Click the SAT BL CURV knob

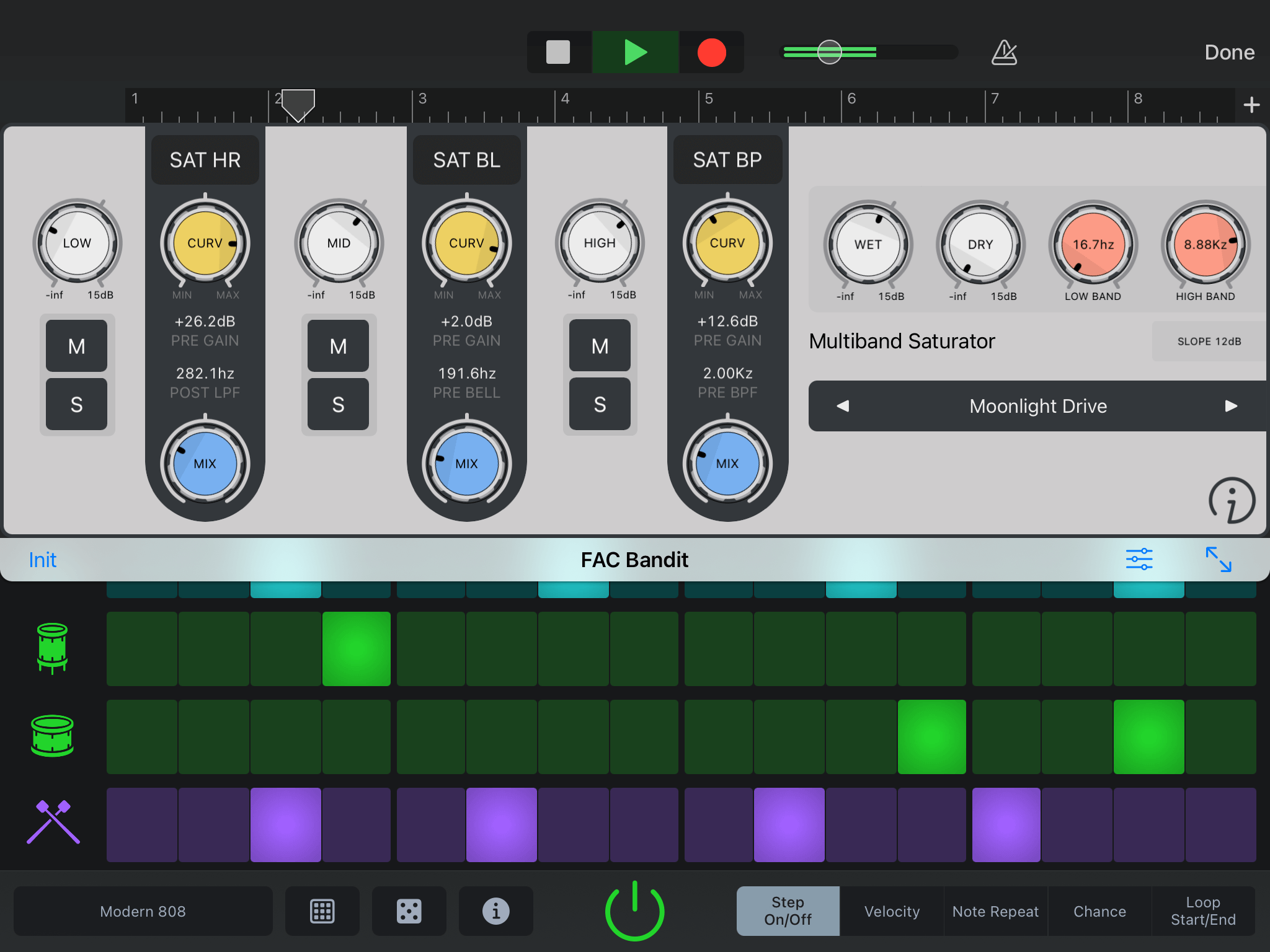click(467, 243)
